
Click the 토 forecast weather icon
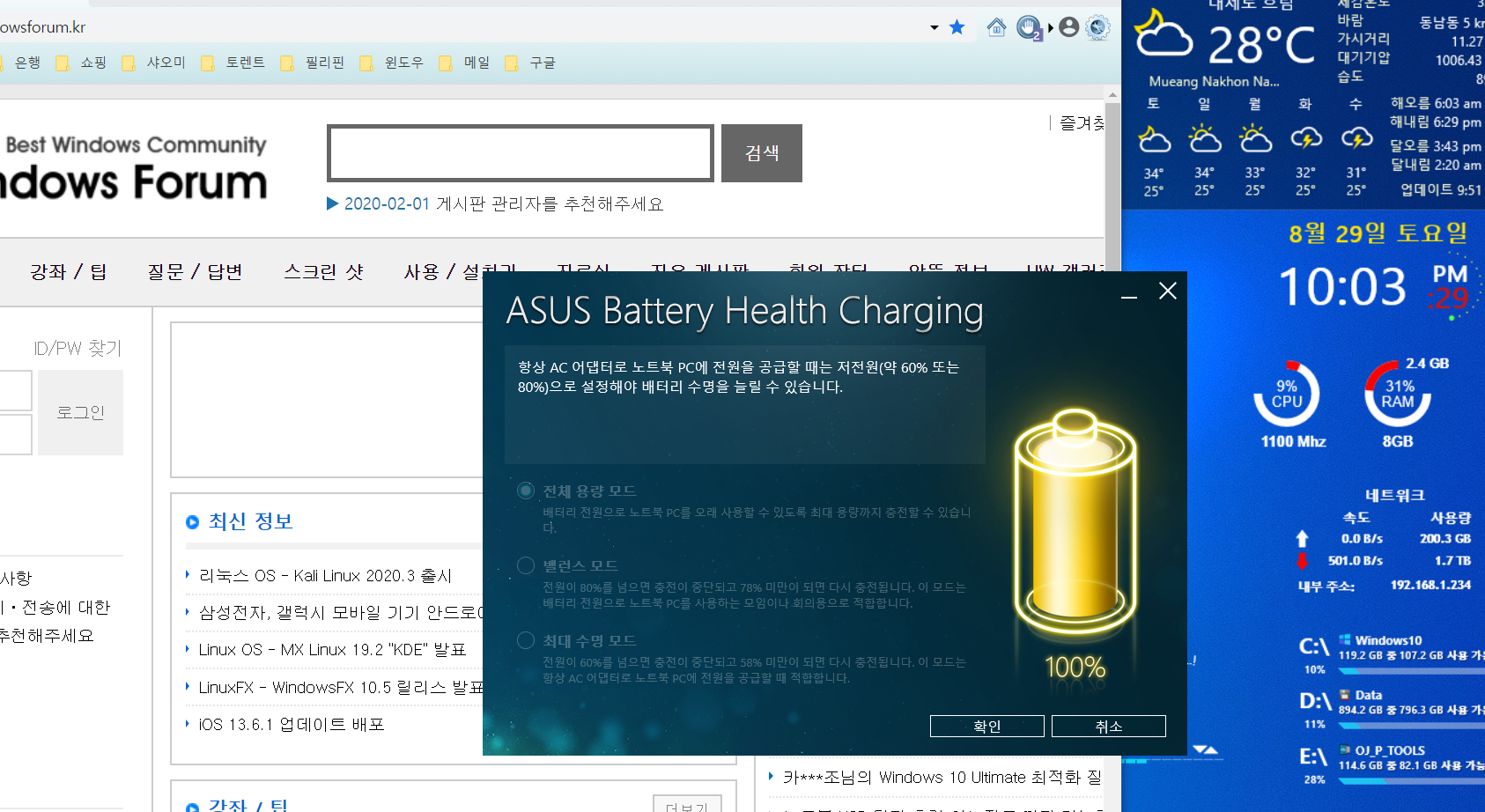click(1154, 140)
